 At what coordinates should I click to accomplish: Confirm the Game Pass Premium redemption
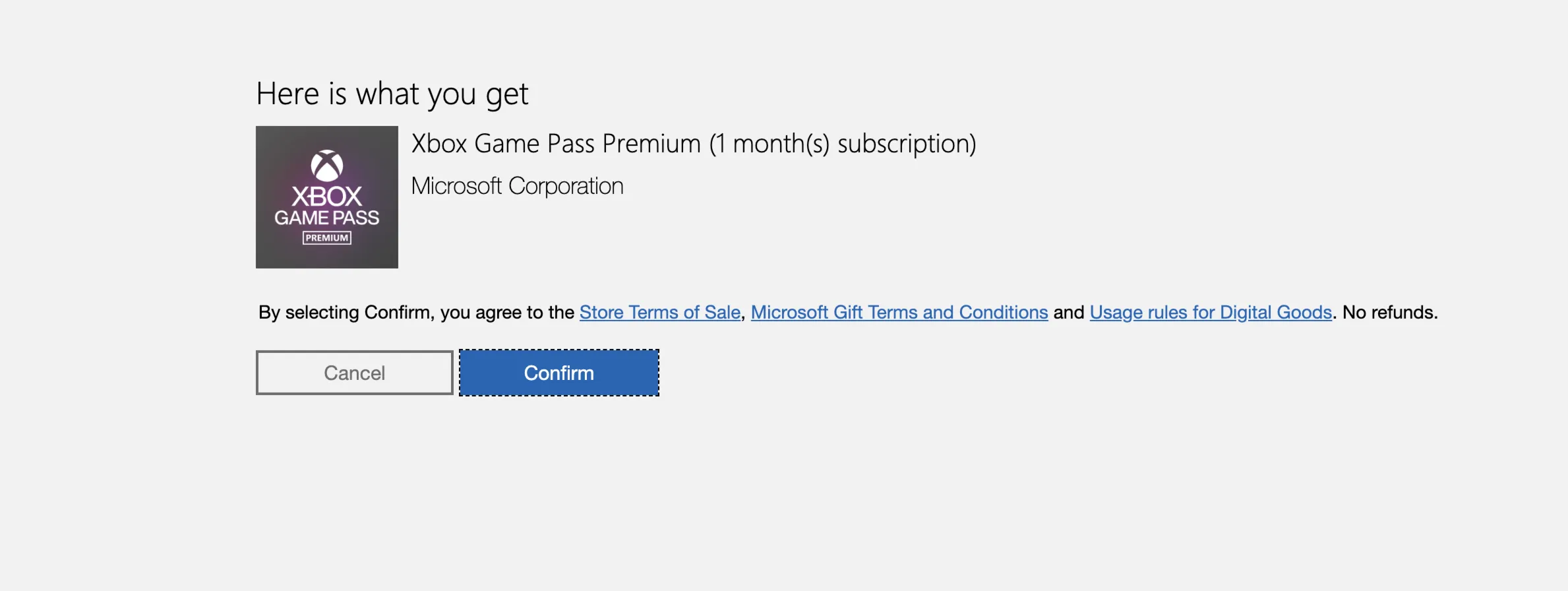pos(559,373)
